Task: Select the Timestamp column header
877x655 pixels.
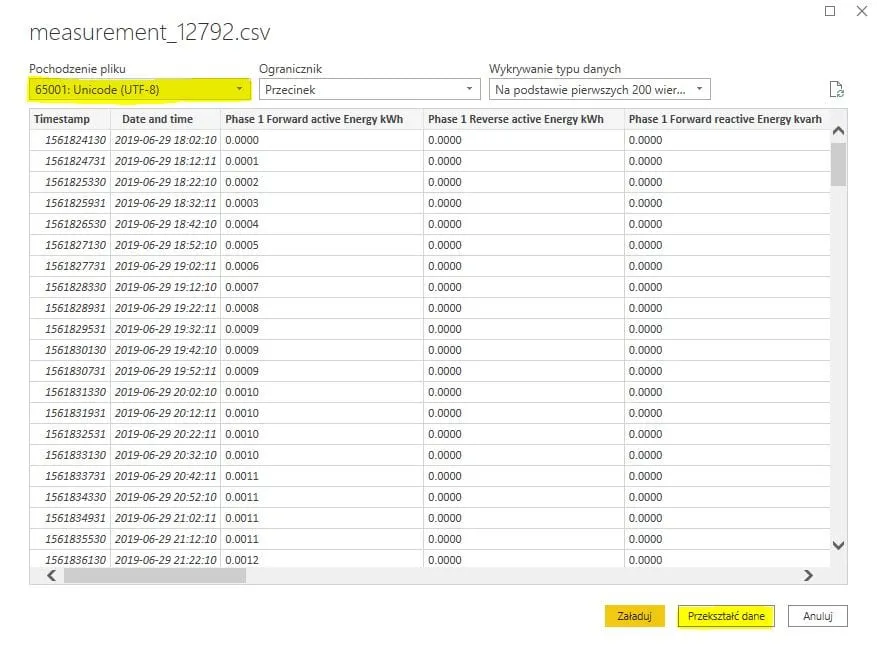Action: tap(70, 119)
